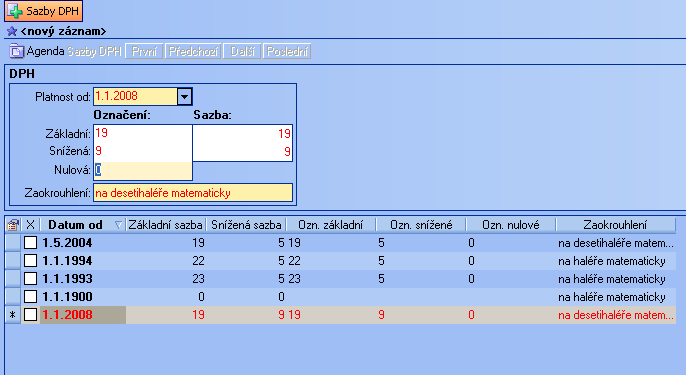This screenshot has height=375, width=686.
Task: Click the rounding cell in the 1.5.2004 row
Action: coord(616,243)
